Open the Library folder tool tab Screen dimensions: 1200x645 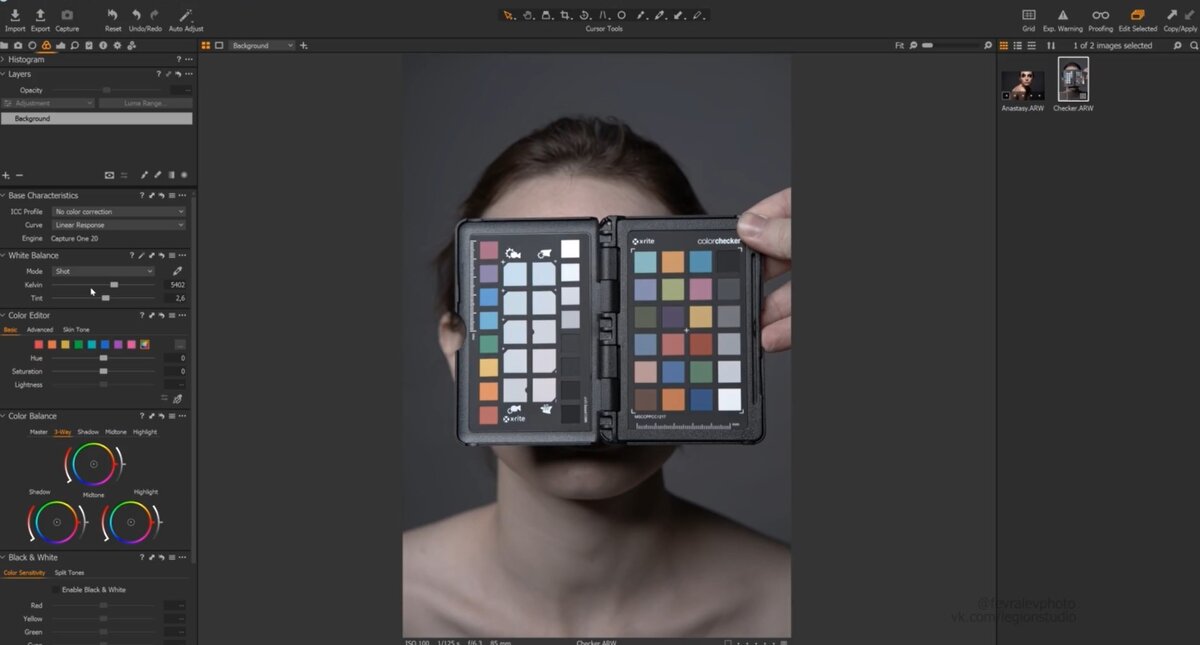[x=5, y=45]
